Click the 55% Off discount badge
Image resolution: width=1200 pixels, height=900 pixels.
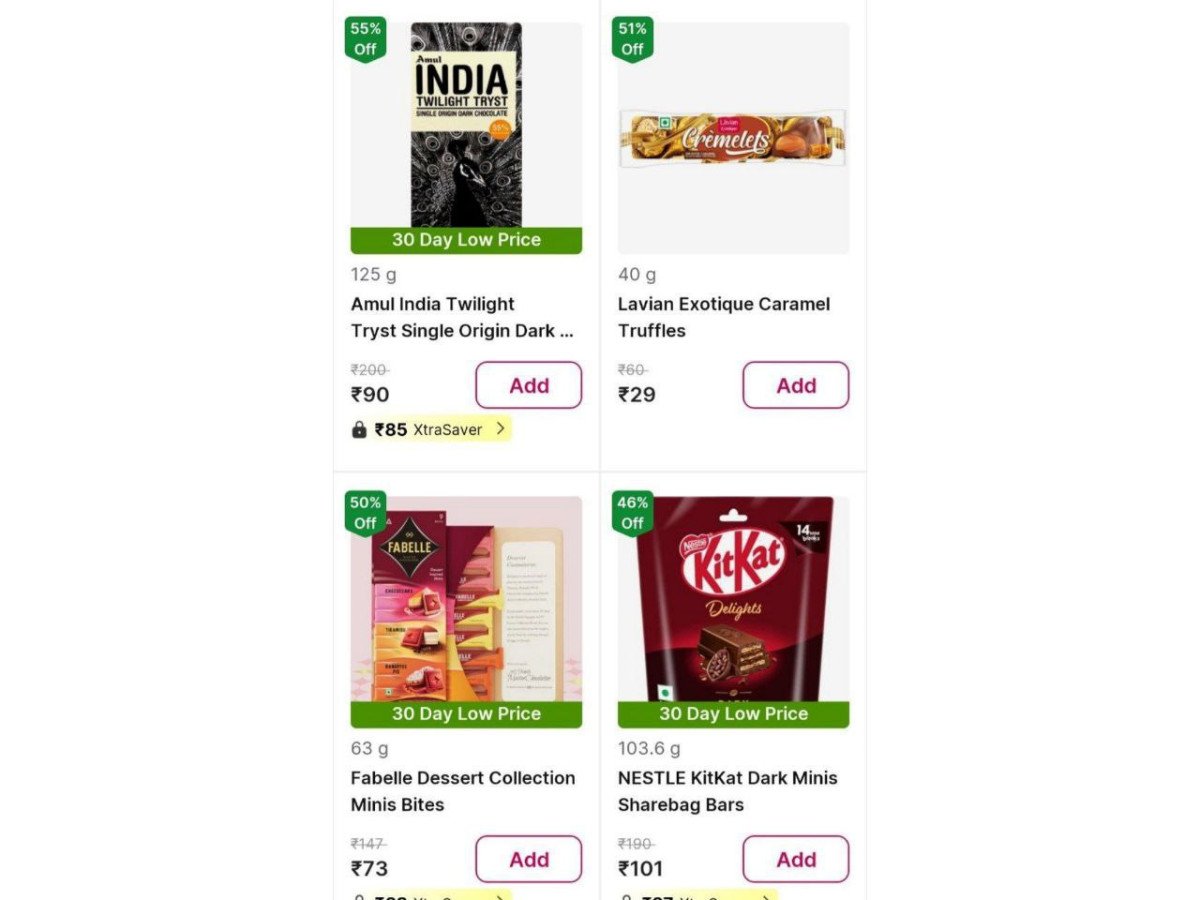365,39
